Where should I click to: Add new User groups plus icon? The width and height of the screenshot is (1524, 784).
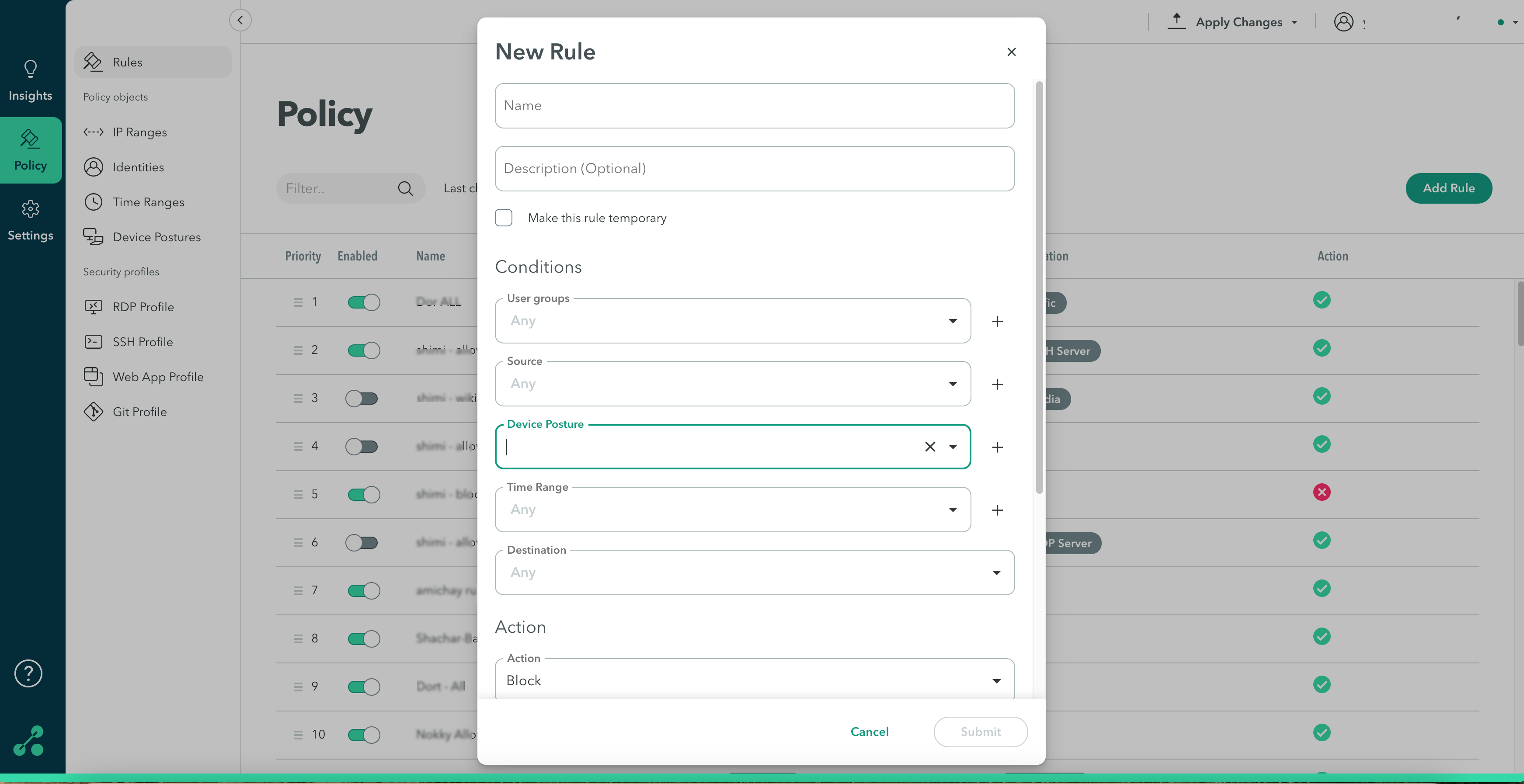click(997, 321)
